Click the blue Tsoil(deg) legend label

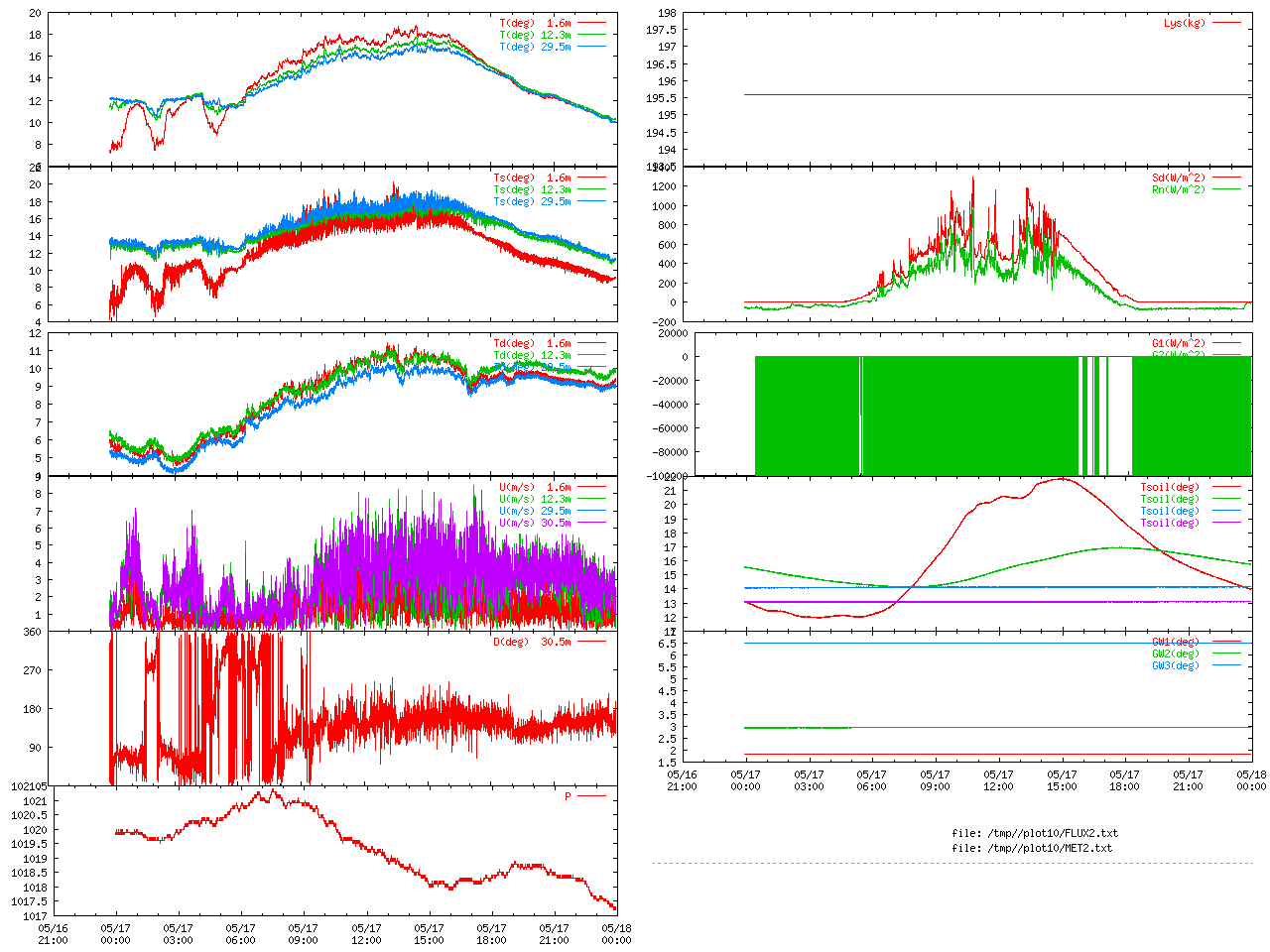tap(1170, 511)
